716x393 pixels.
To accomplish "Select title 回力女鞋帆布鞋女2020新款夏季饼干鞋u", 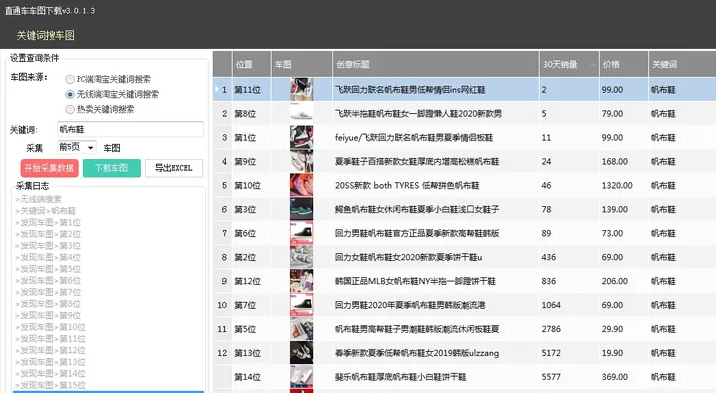I will point(408,257).
